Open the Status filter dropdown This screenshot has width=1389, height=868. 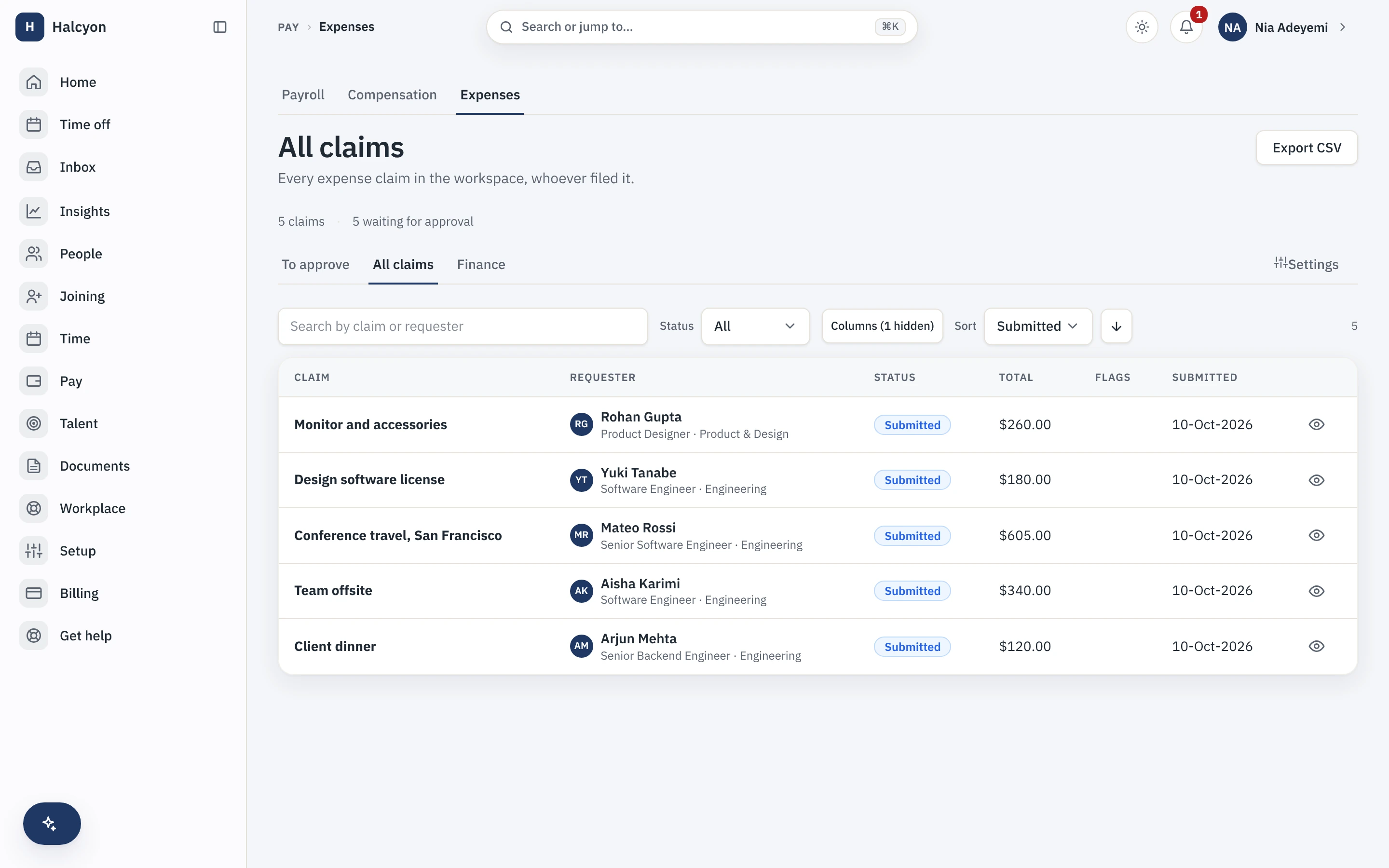755,326
